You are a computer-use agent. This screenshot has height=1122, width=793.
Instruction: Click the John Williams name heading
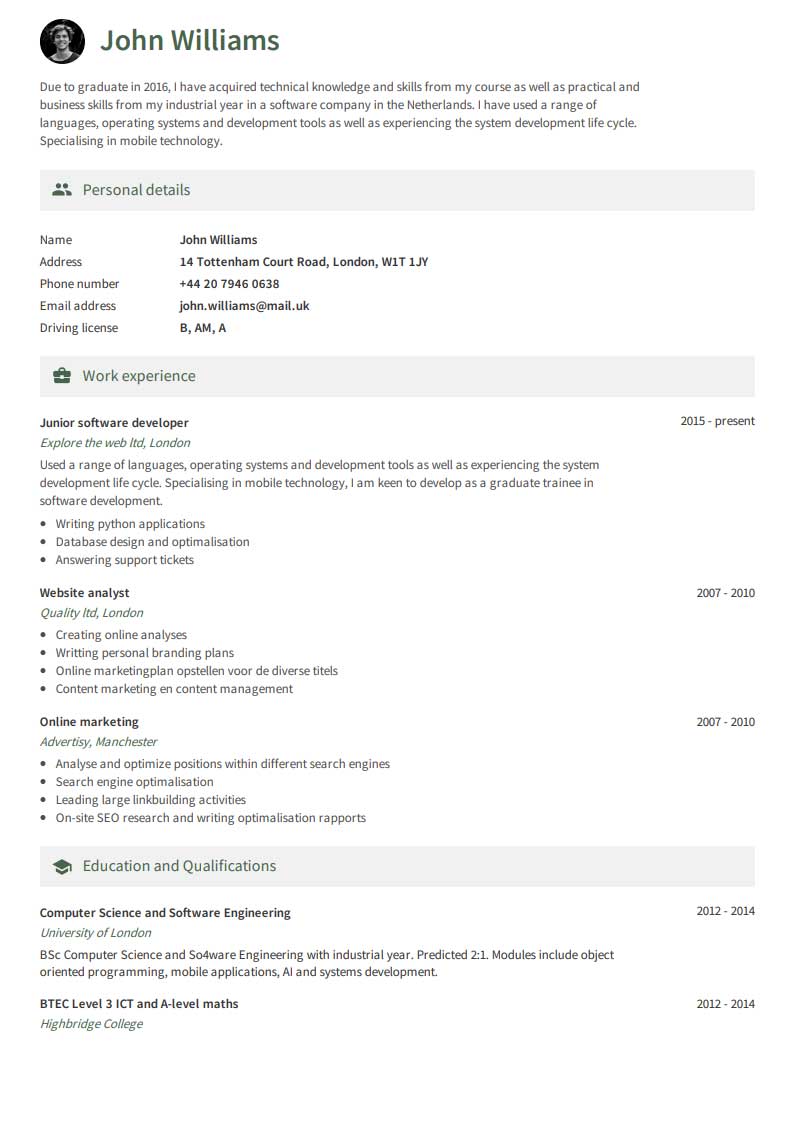tap(190, 41)
